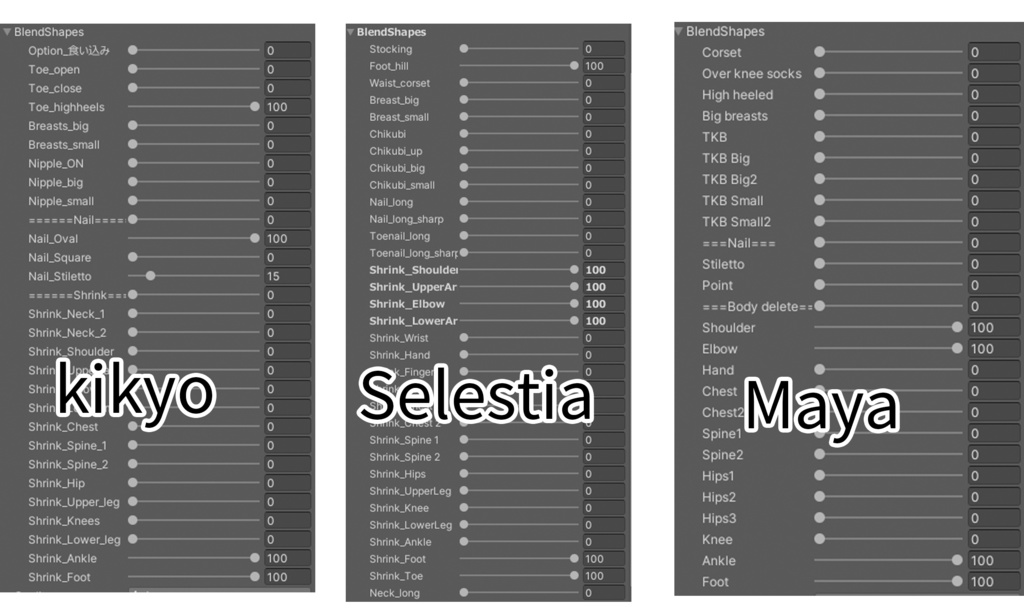The image size is (1024, 616).
Task: Select the Stocking value field
Action: click(x=603, y=49)
